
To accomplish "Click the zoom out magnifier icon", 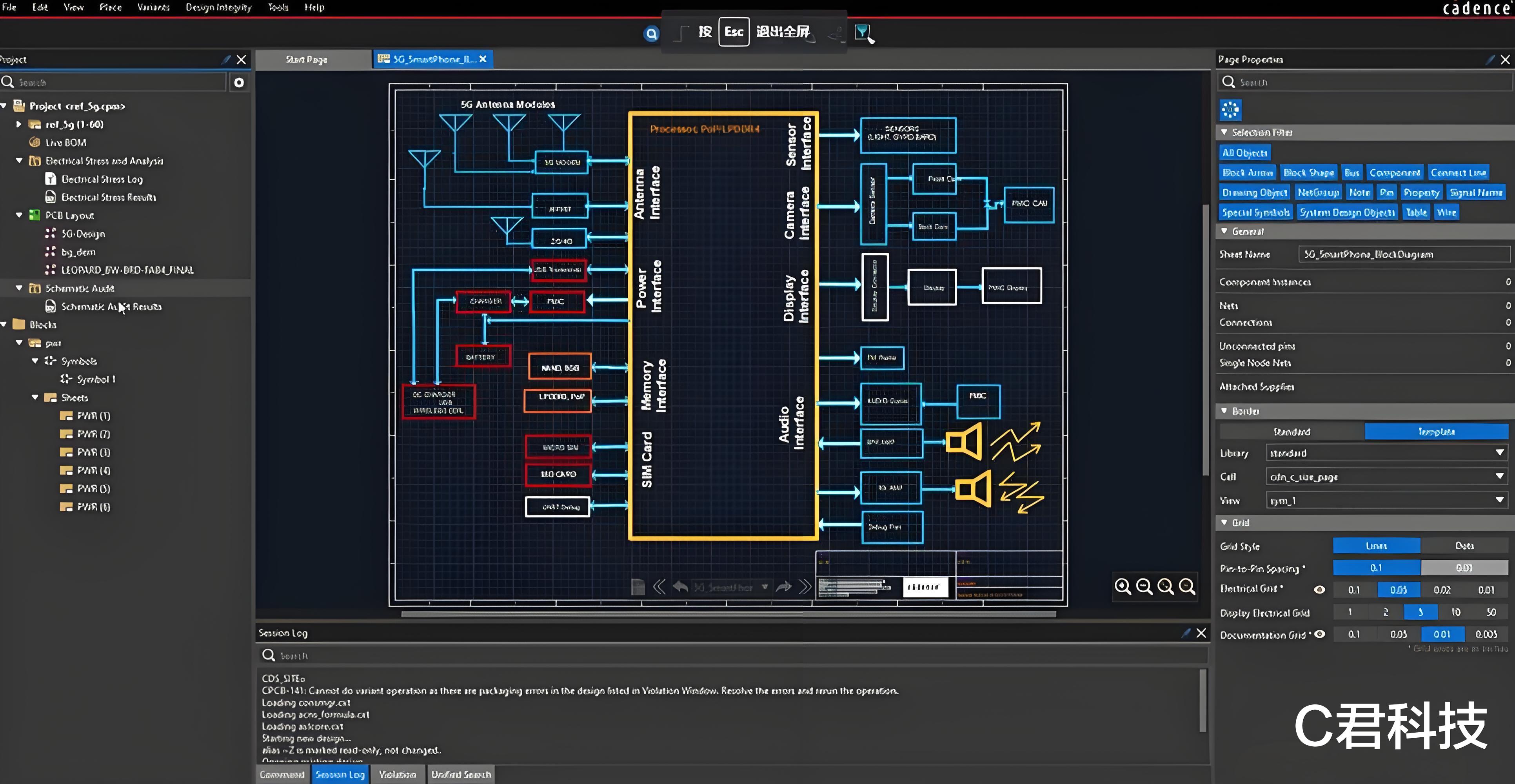I will pos(1144,586).
